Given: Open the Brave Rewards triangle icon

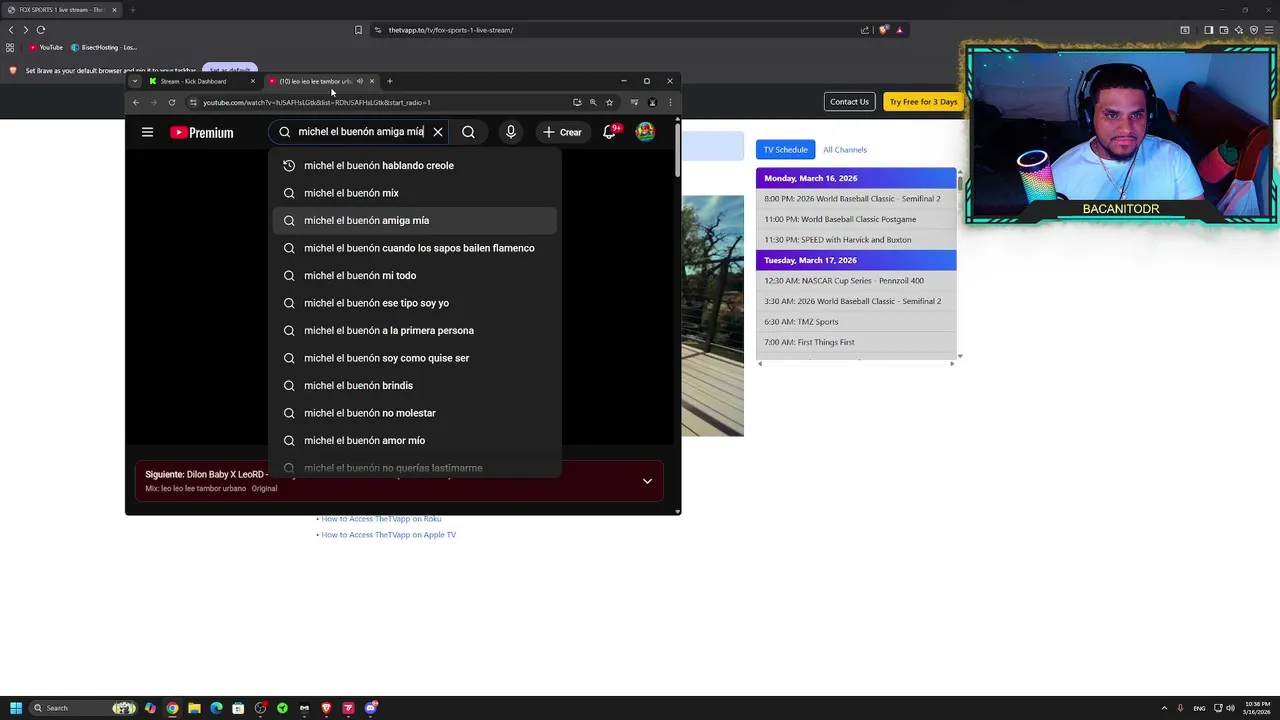Looking at the screenshot, I should tap(899, 30).
